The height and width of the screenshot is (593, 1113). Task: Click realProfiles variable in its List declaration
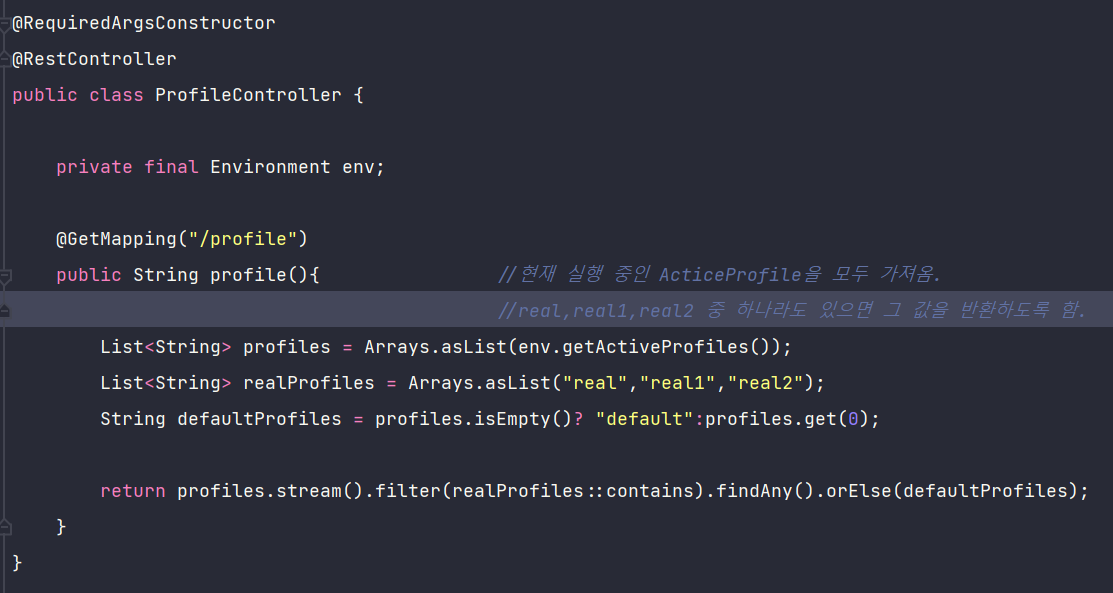309,383
